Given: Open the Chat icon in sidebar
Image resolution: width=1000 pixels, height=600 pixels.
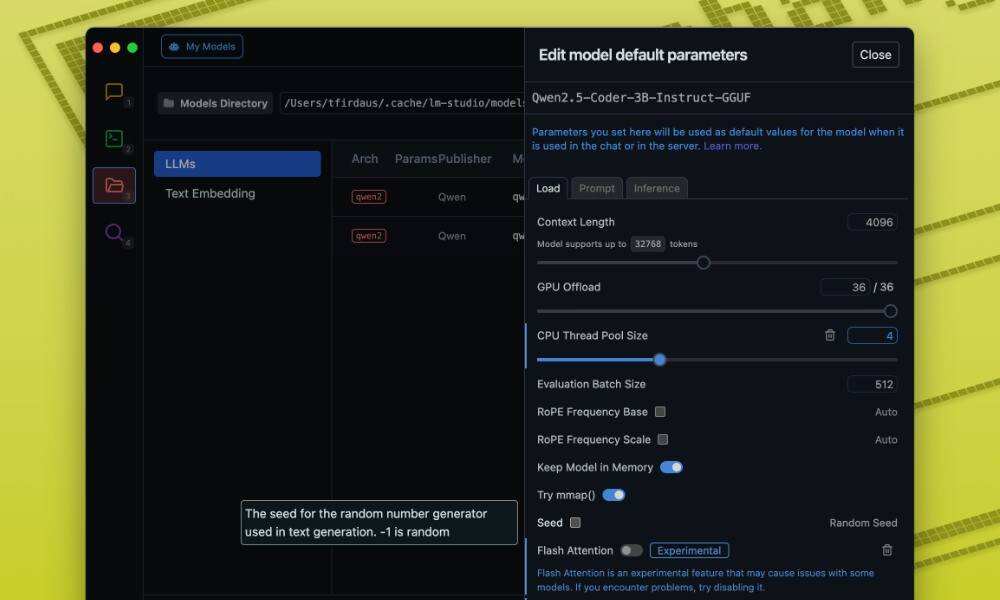Looking at the screenshot, I should (114, 92).
